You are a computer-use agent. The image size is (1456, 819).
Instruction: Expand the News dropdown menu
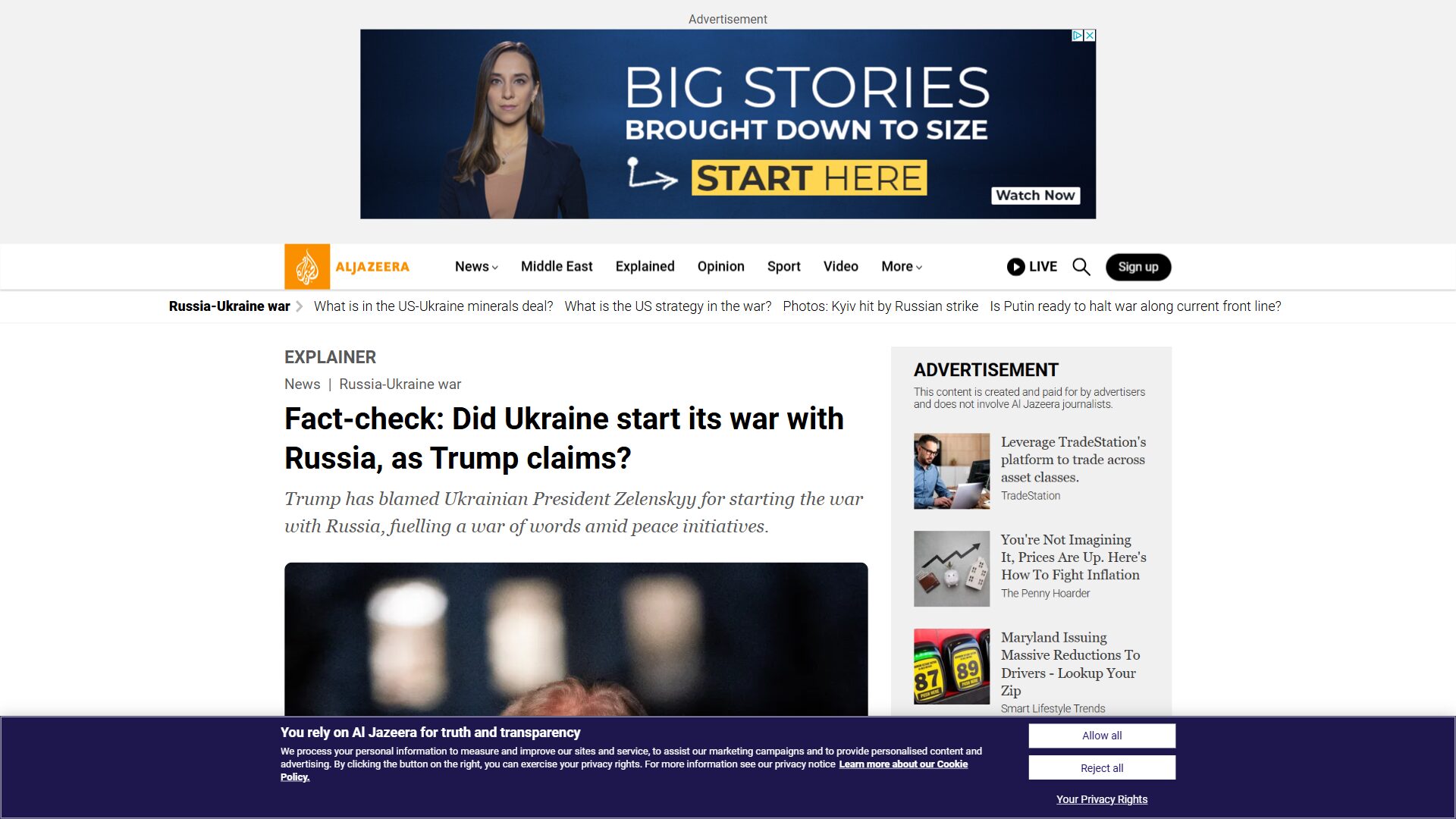coord(476,267)
